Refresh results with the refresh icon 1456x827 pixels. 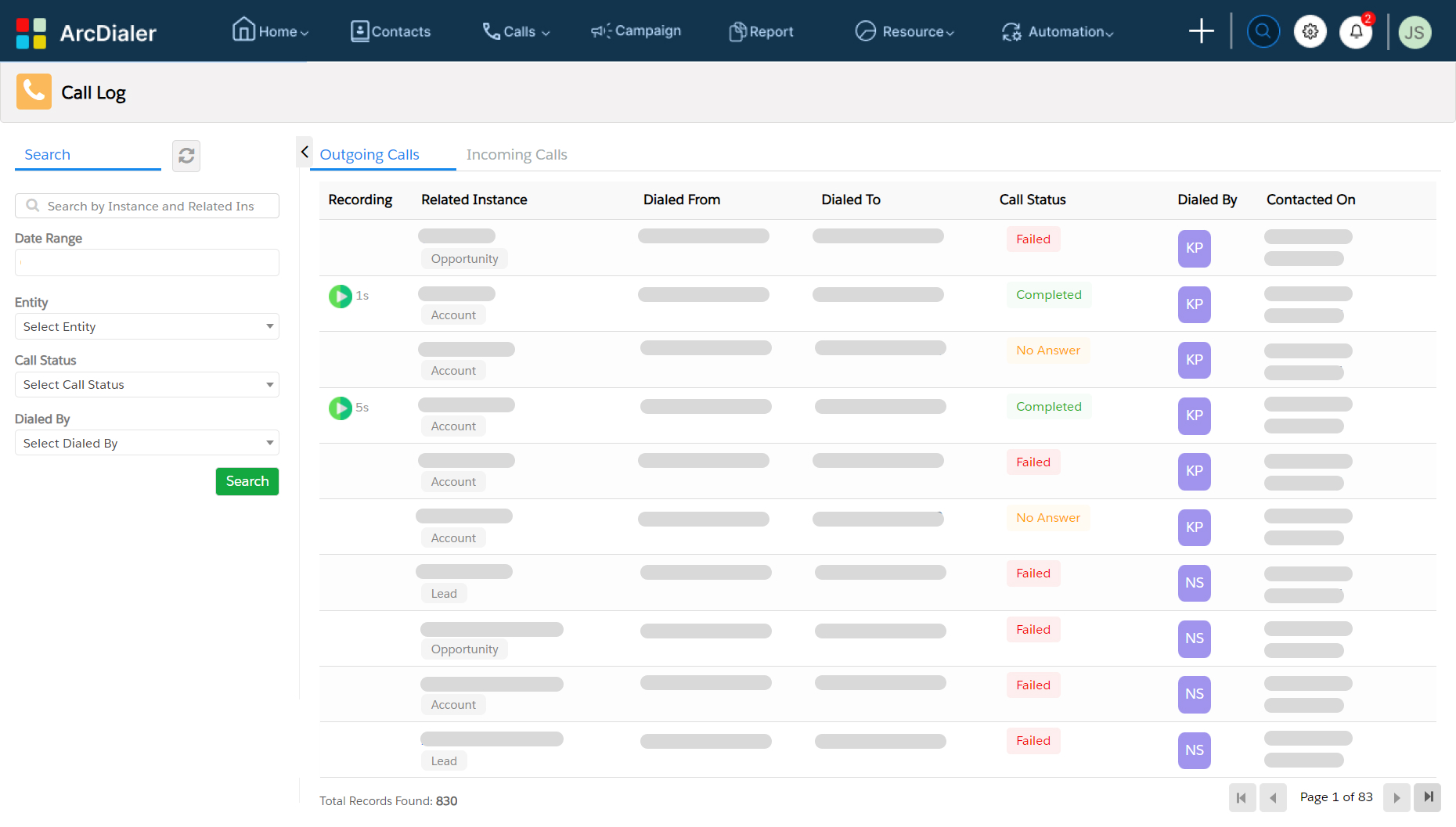pyautogui.click(x=186, y=156)
